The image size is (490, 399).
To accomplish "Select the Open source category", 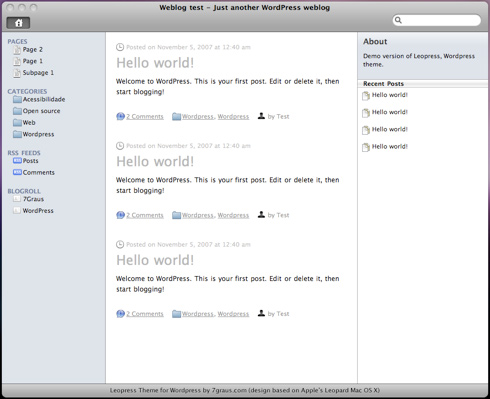I will click(x=41, y=111).
